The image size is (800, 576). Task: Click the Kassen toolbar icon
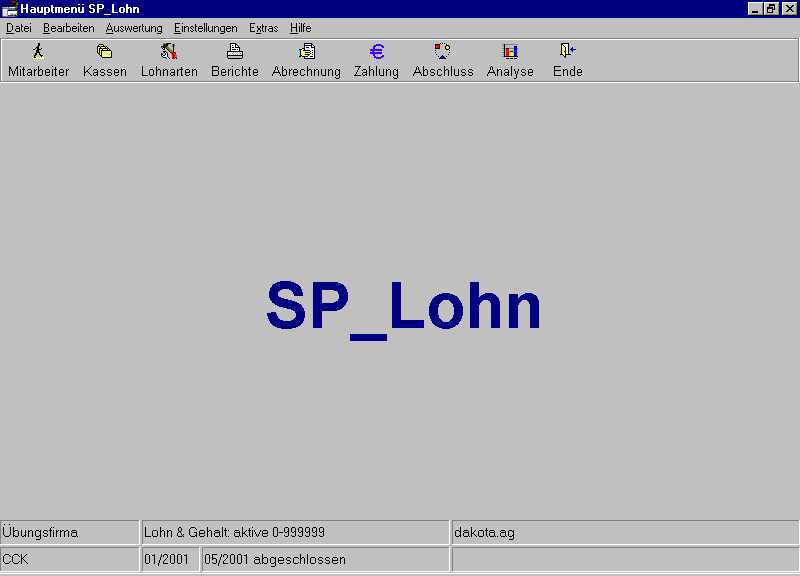click(104, 52)
